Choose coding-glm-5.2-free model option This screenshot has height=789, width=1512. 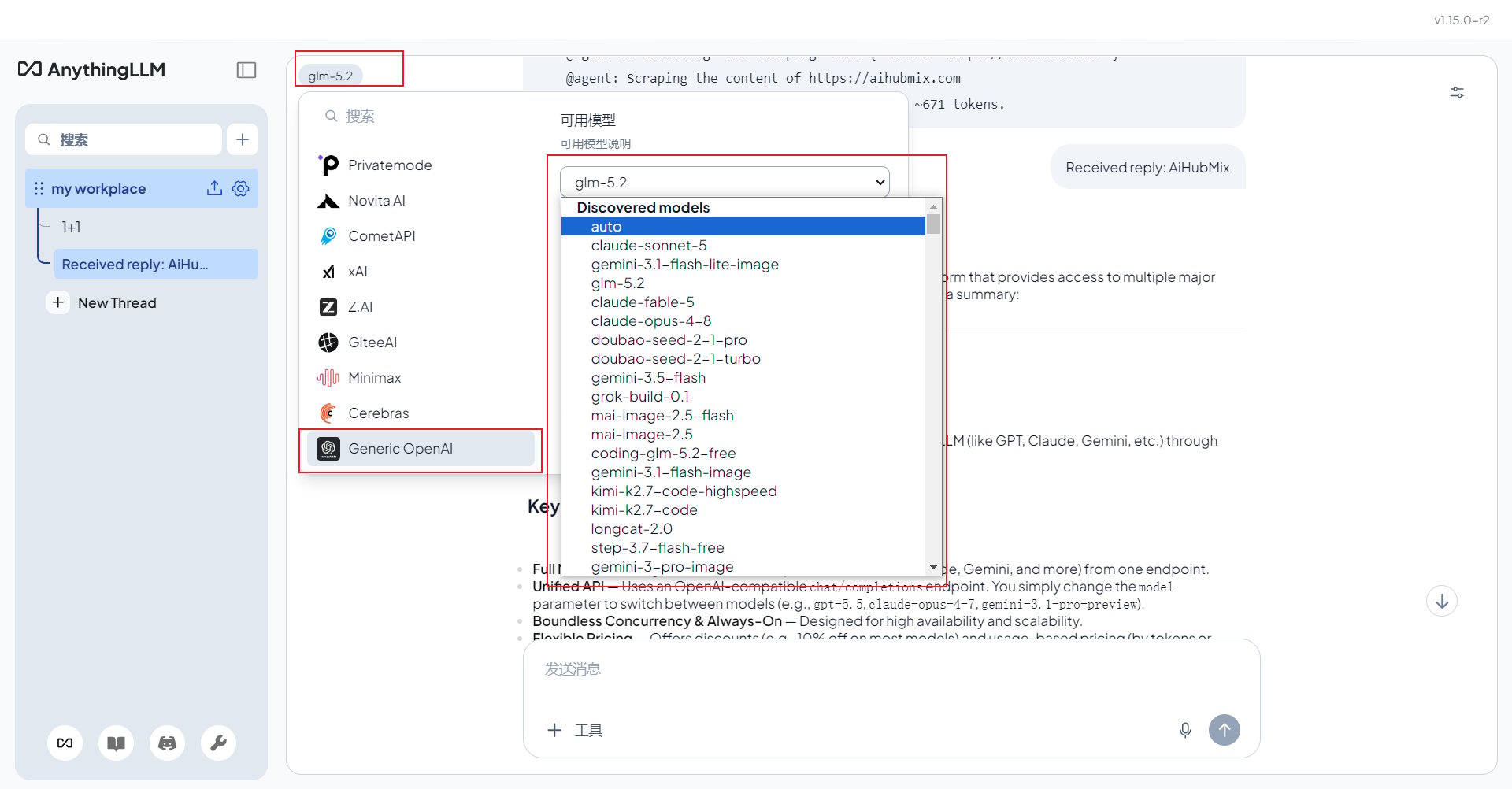[x=743, y=454]
